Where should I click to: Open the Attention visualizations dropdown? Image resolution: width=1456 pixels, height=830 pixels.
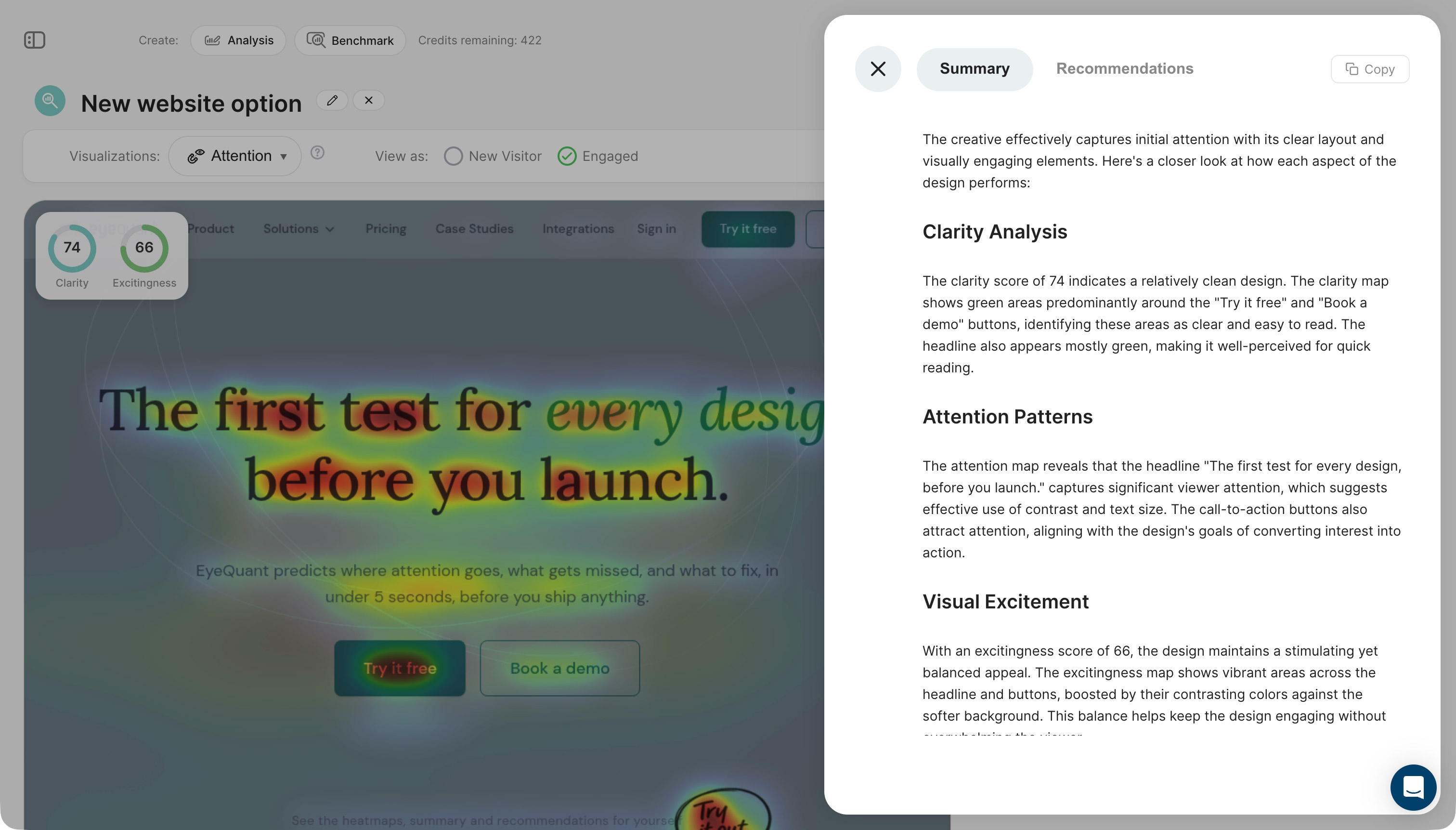coord(234,156)
